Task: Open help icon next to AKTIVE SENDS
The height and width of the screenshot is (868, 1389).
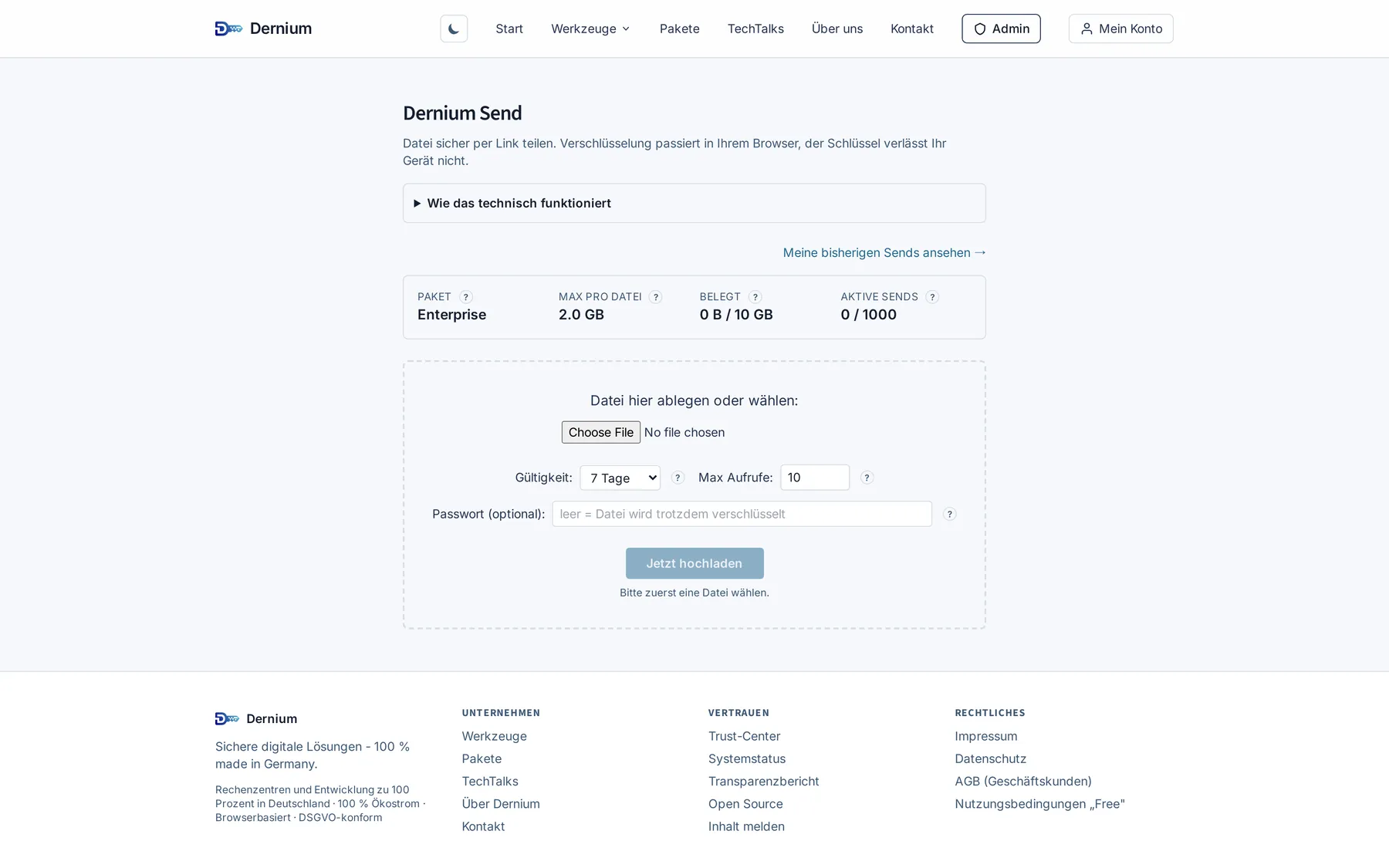Action: [932, 297]
